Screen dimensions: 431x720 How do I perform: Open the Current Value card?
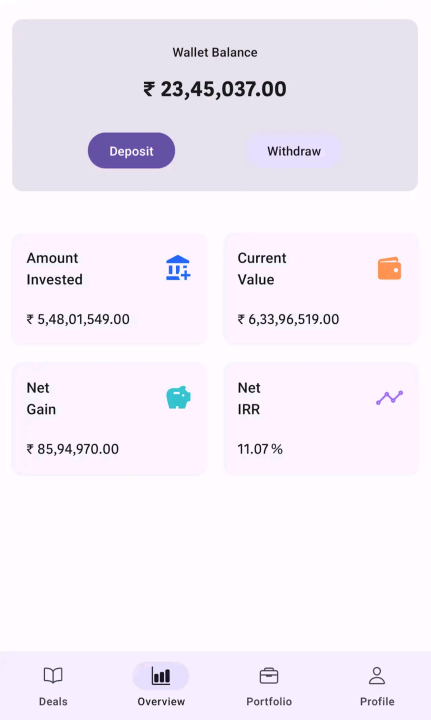[x=321, y=289]
